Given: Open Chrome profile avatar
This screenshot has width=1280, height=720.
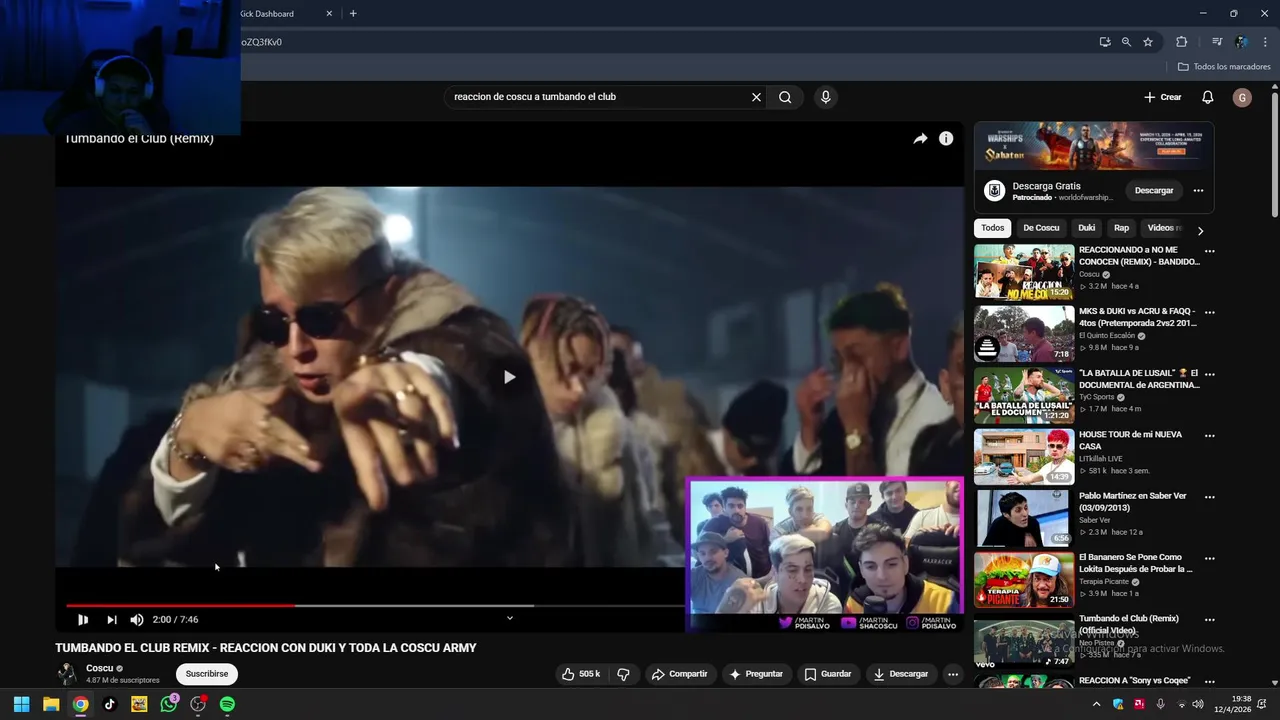Looking at the screenshot, I should click(1241, 42).
